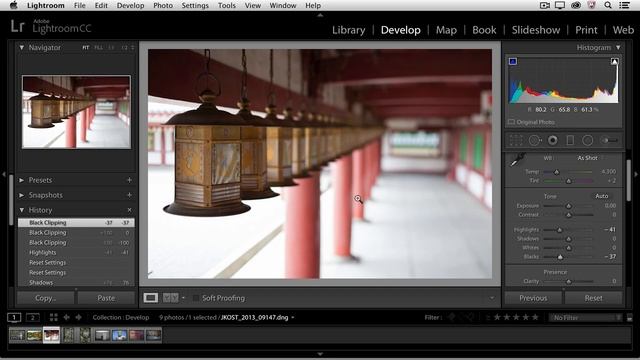
Task: Switch to Loupe view in toolbar
Action: click(151, 298)
